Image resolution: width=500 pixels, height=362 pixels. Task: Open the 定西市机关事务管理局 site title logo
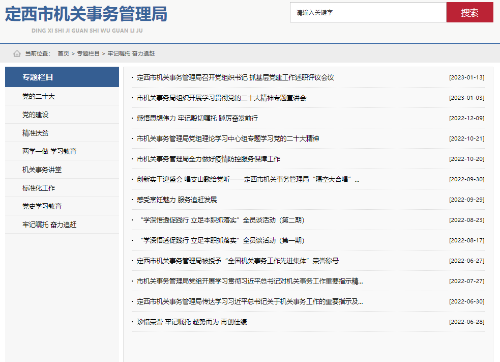click(x=86, y=14)
